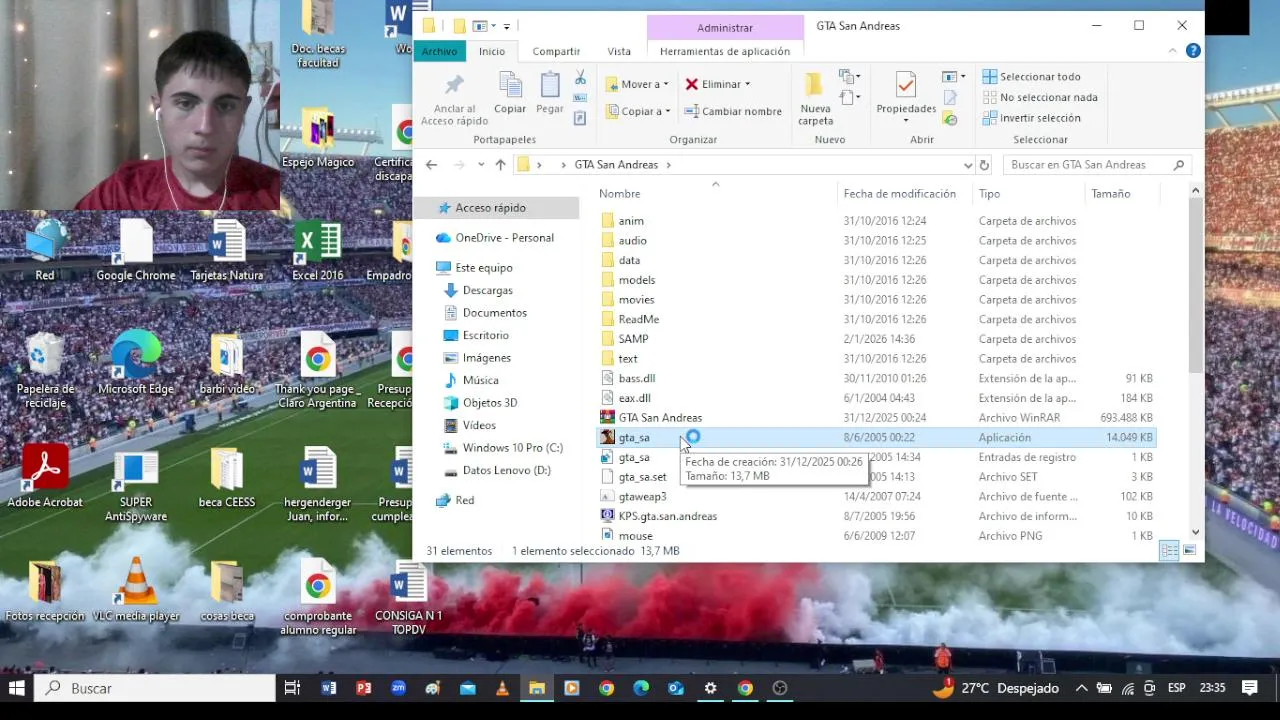This screenshot has height=720, width=1280.
Task: Switch to large icons view in status bar
Action: coord(1190,551)
